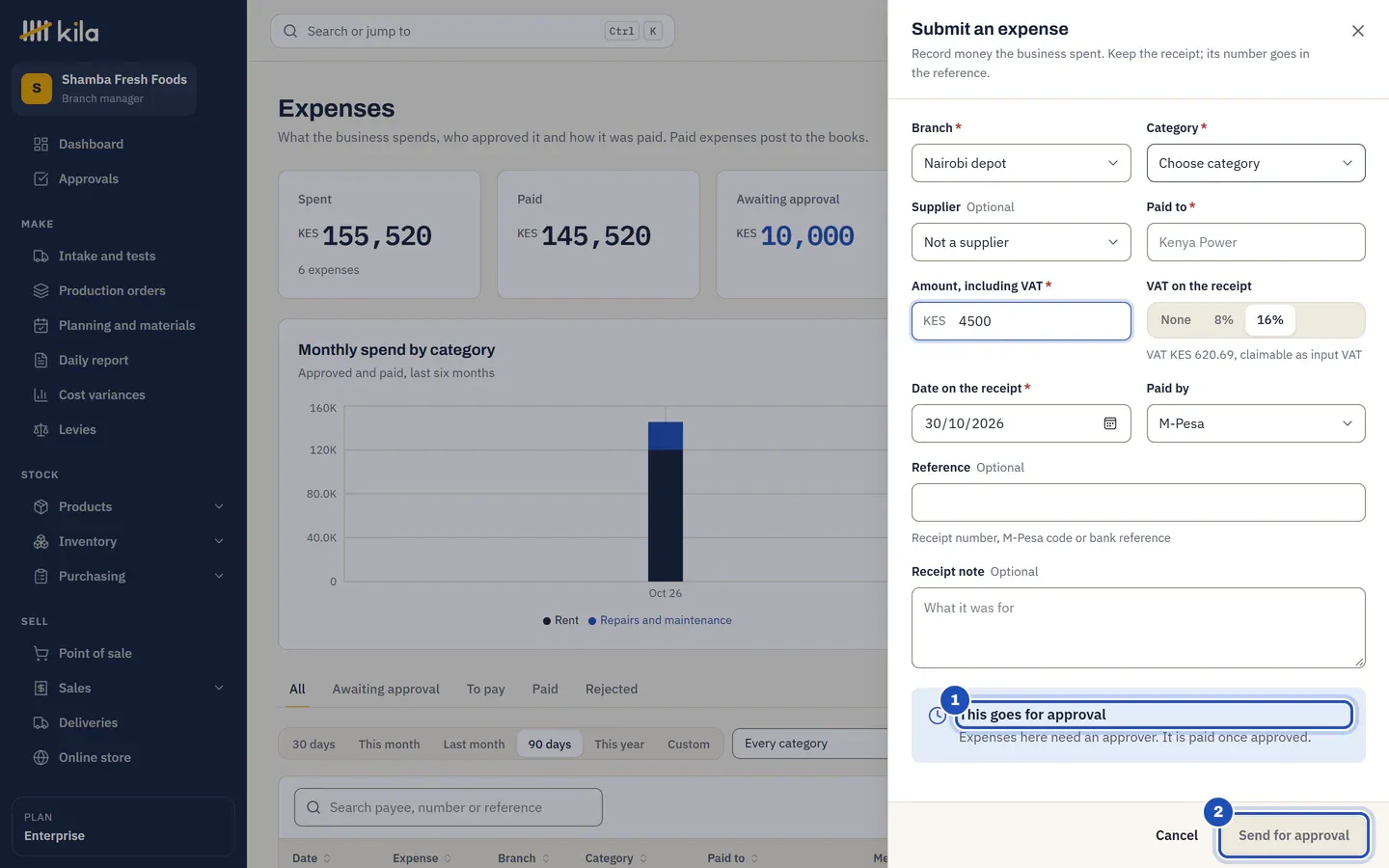Click the Daily report document icon
Screen dimensions: 1389x868
[x=41, y=360]
